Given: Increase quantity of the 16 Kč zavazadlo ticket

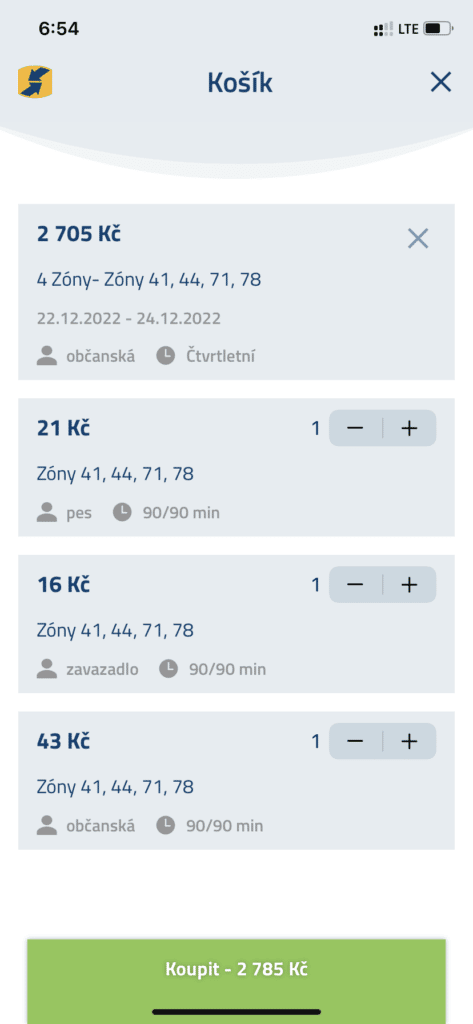Looking at the screenshot, I should [410, 584].
